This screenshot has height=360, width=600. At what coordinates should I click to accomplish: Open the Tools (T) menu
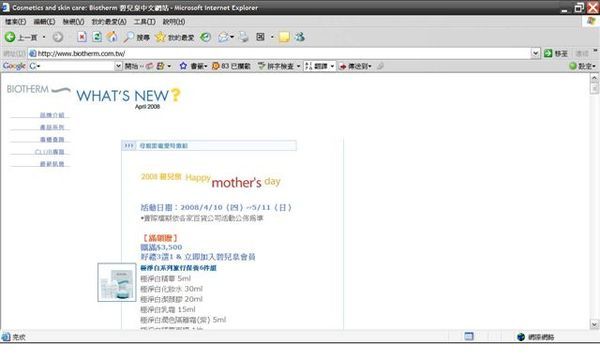pos(144,22)
